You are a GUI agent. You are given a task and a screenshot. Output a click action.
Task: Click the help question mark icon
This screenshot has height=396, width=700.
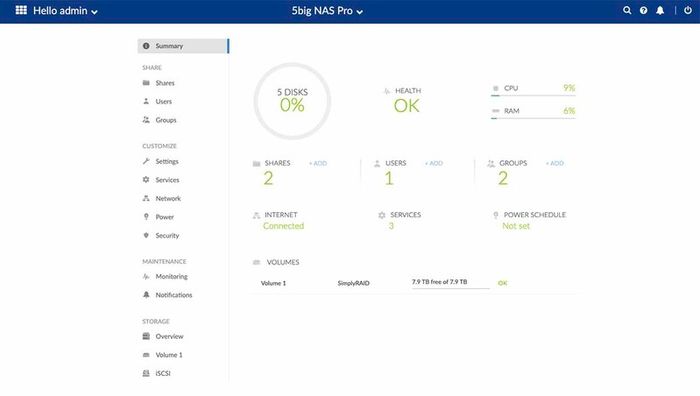coord(643,10)
